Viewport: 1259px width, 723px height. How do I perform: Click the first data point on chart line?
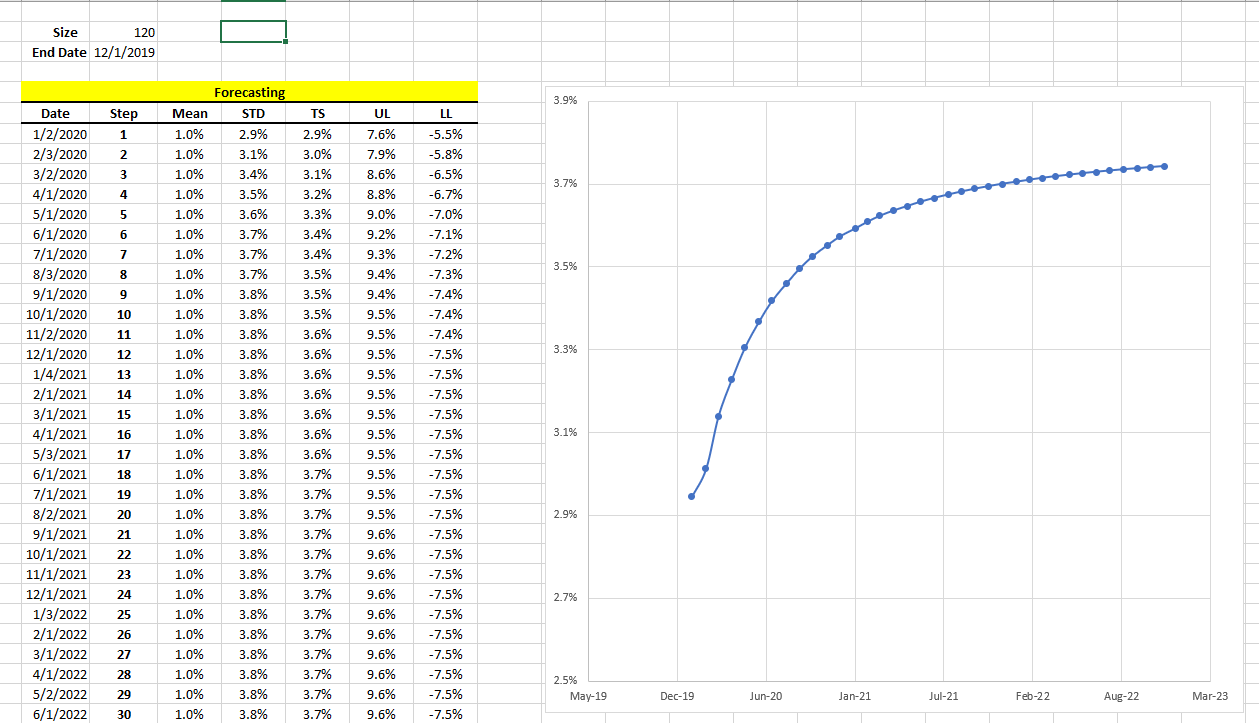[692, 496]
